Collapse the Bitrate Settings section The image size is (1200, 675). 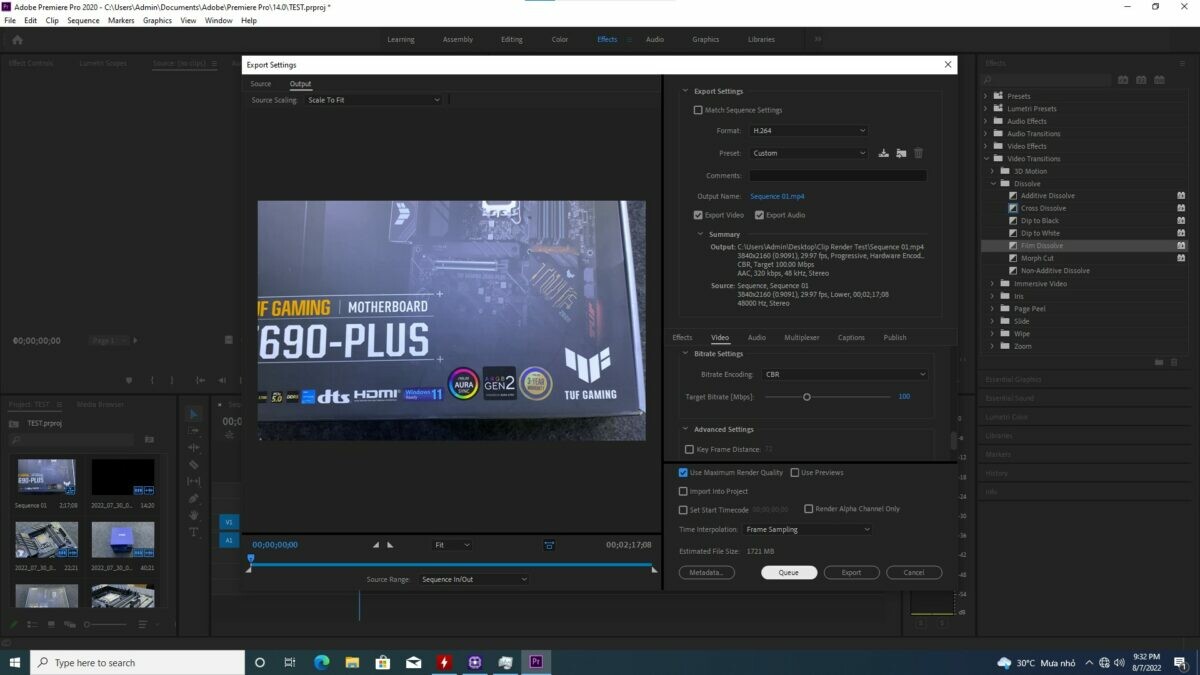pyautogui.click(x=685, y=354)
